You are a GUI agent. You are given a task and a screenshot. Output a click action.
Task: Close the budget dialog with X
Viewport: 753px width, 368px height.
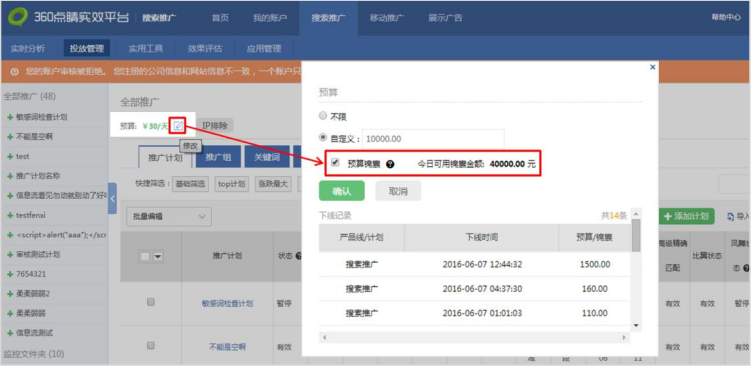[x=652, y=67]
